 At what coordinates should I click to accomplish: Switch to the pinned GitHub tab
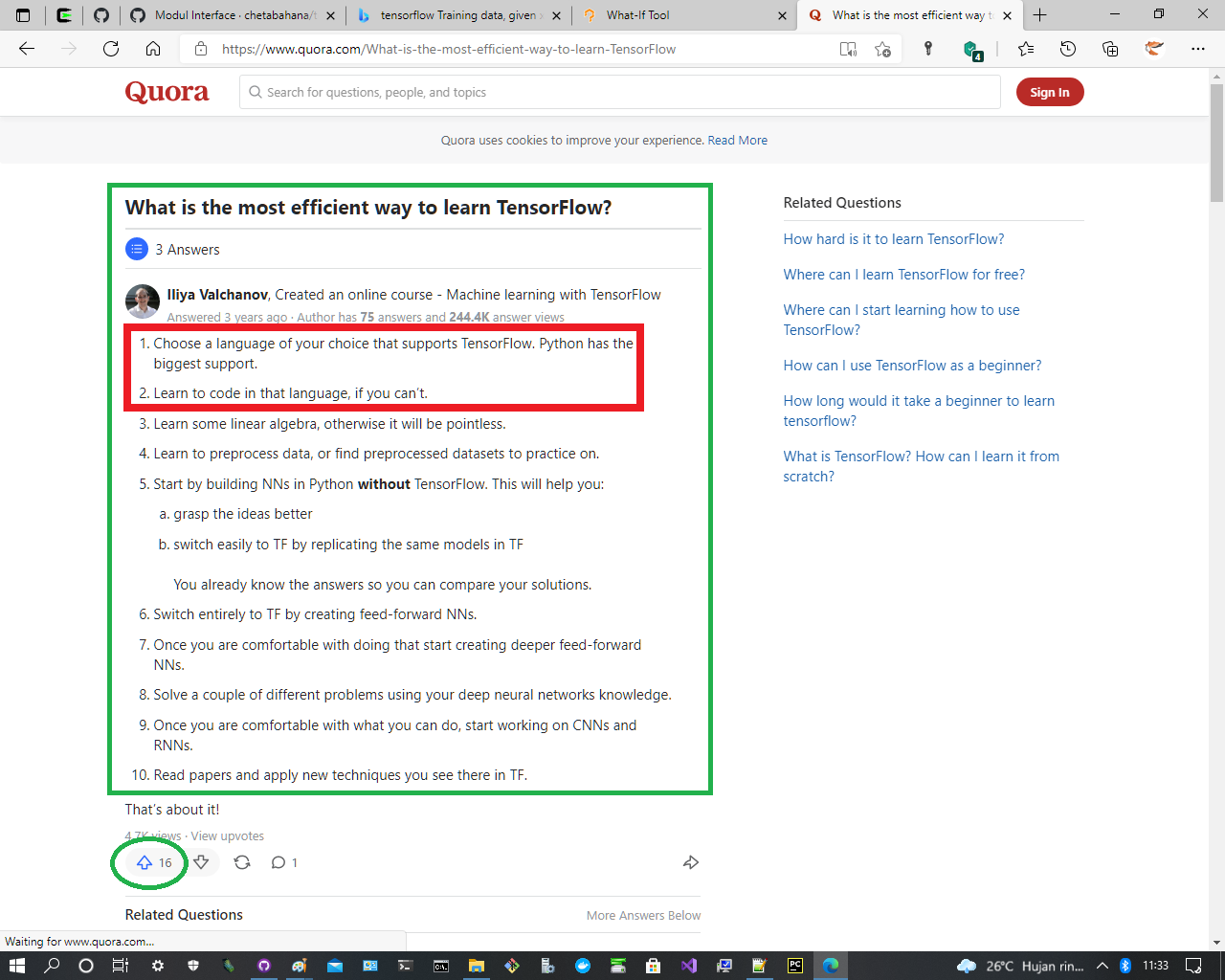click(x=101, y=15)
